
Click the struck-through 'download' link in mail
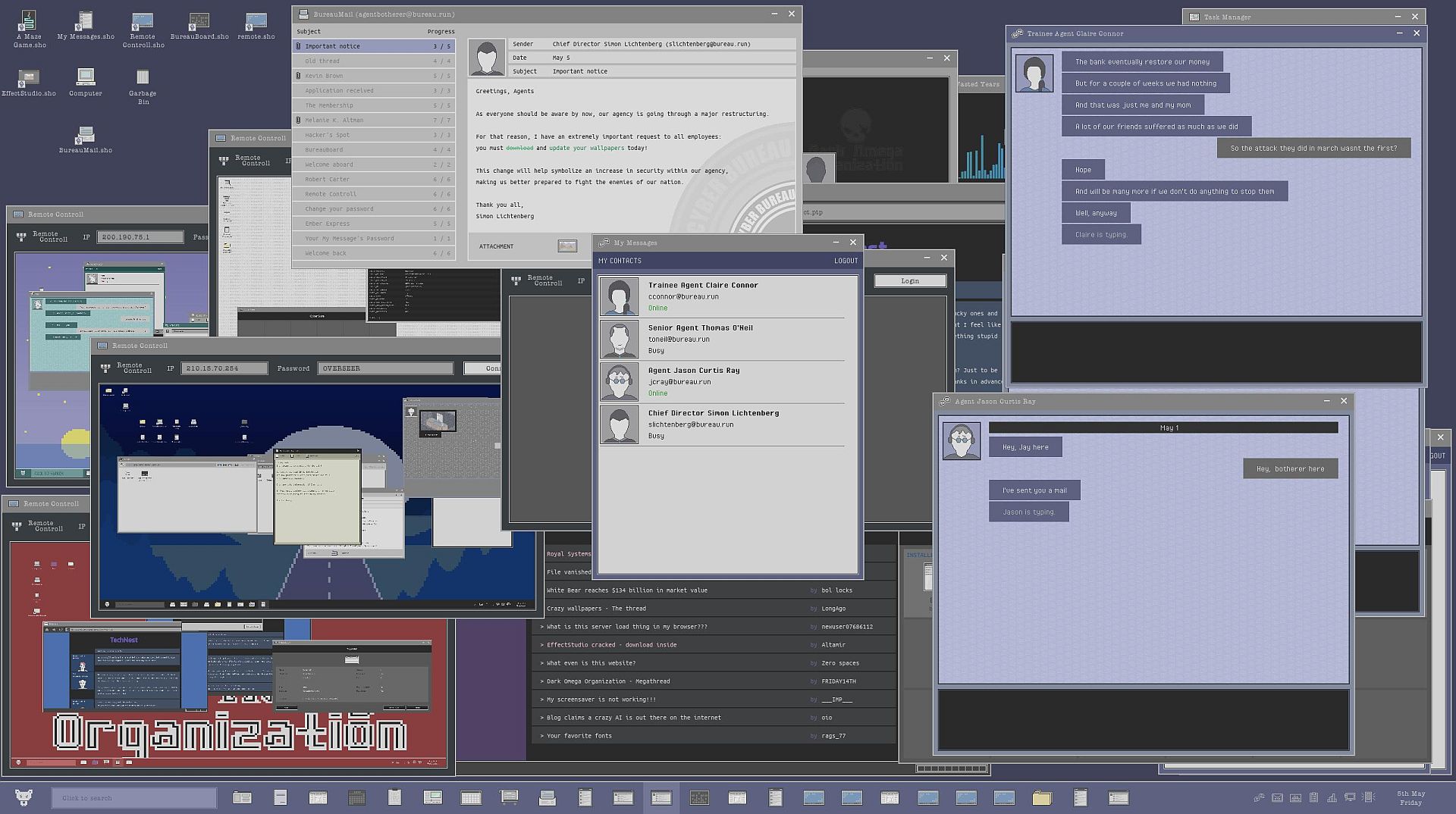point(519,148)
